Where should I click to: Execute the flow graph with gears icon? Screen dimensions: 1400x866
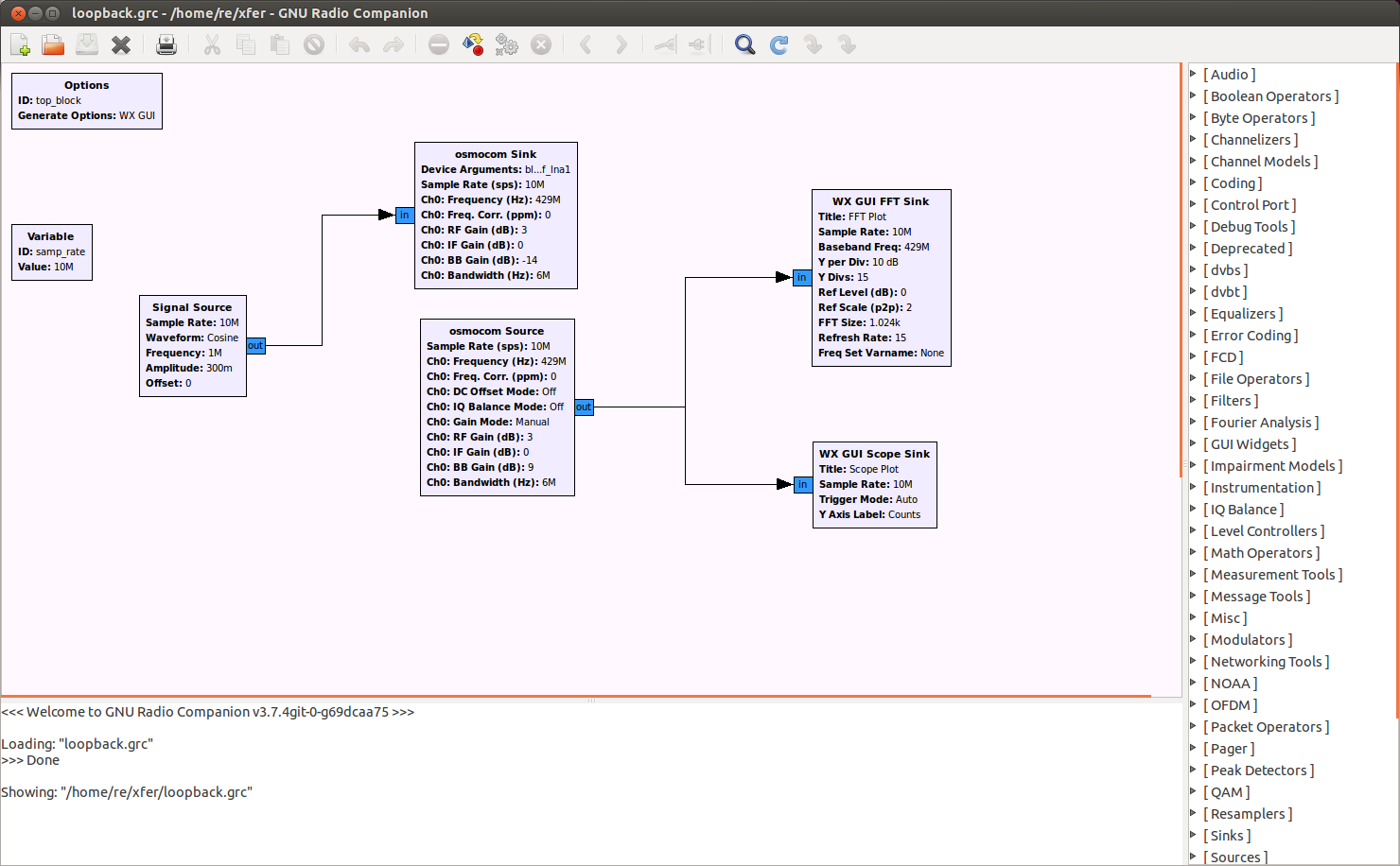[x=507, y=44]
